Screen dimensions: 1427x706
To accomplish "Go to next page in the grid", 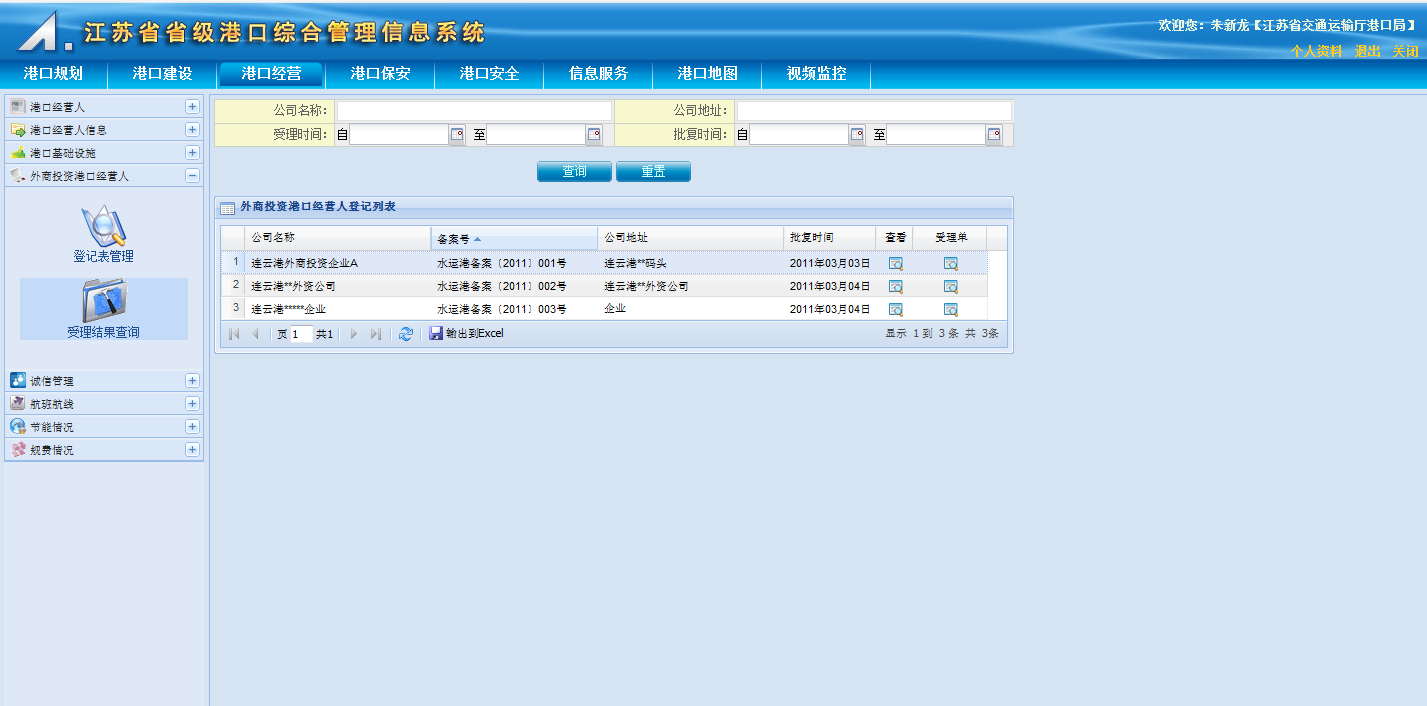I will (354, 334).
